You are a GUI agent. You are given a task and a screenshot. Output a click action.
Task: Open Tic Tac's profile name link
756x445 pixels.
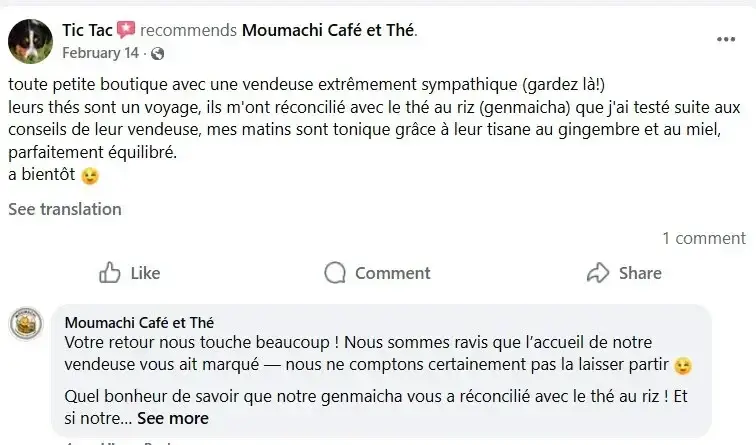point(87,30)
